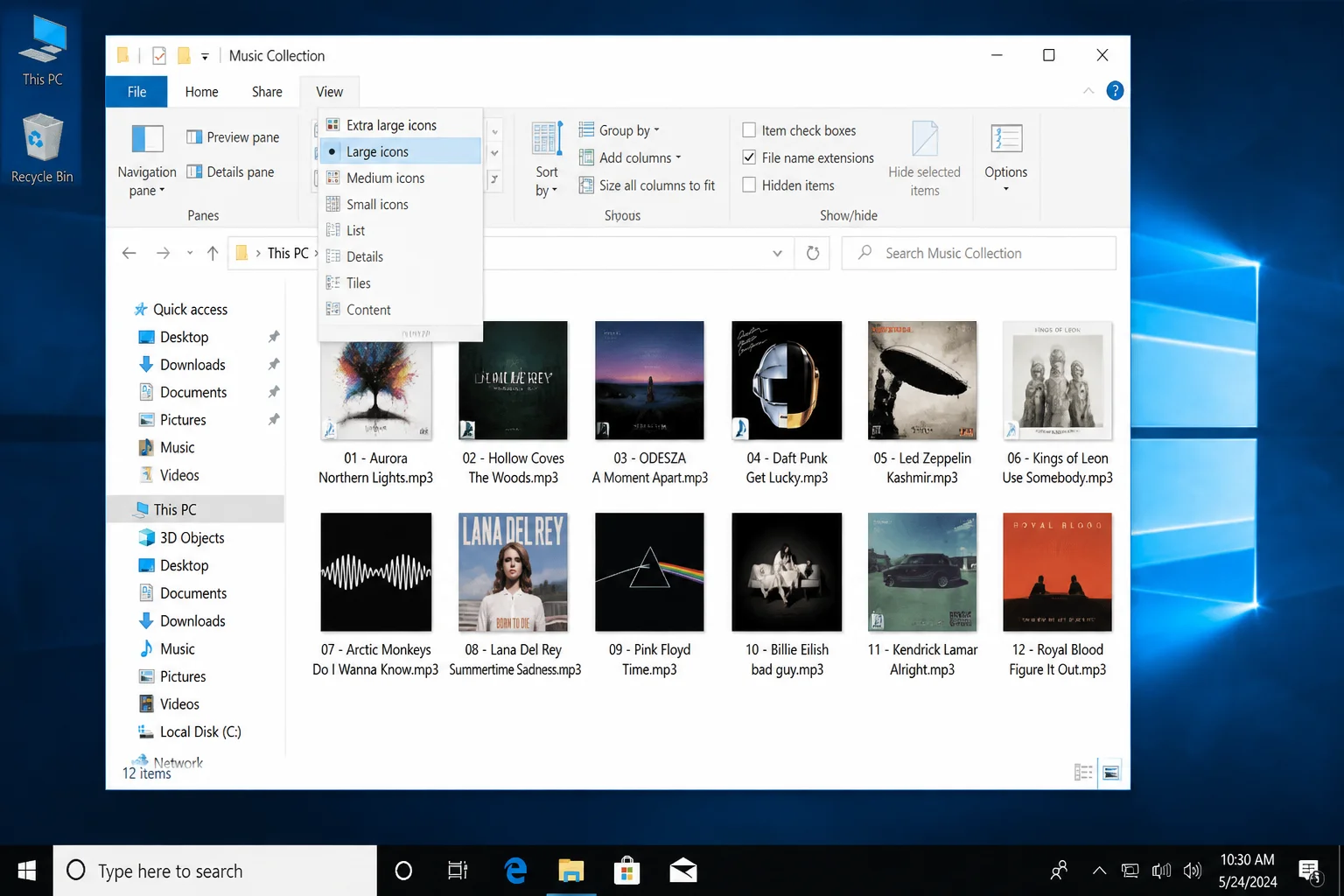This screenshot has width=1344, height=896.
Task: Open Customize Quick Access Toolbar dropdown
Action: pyautogui.click(x=205, y=57)
